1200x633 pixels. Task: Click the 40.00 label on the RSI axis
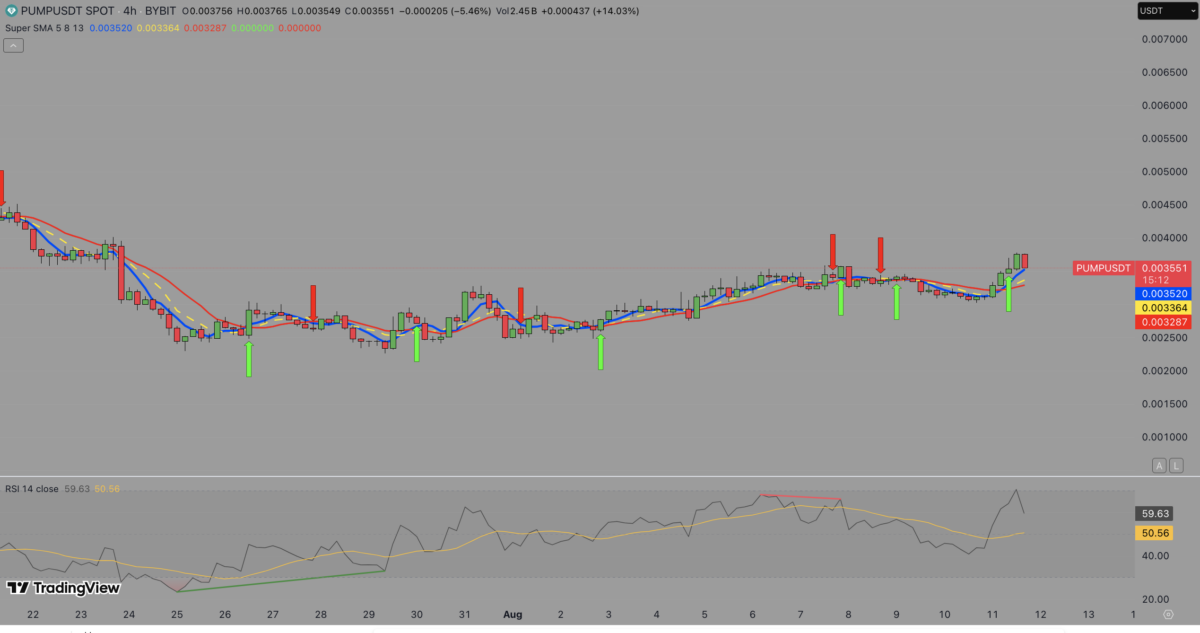tap(1154, 556)
